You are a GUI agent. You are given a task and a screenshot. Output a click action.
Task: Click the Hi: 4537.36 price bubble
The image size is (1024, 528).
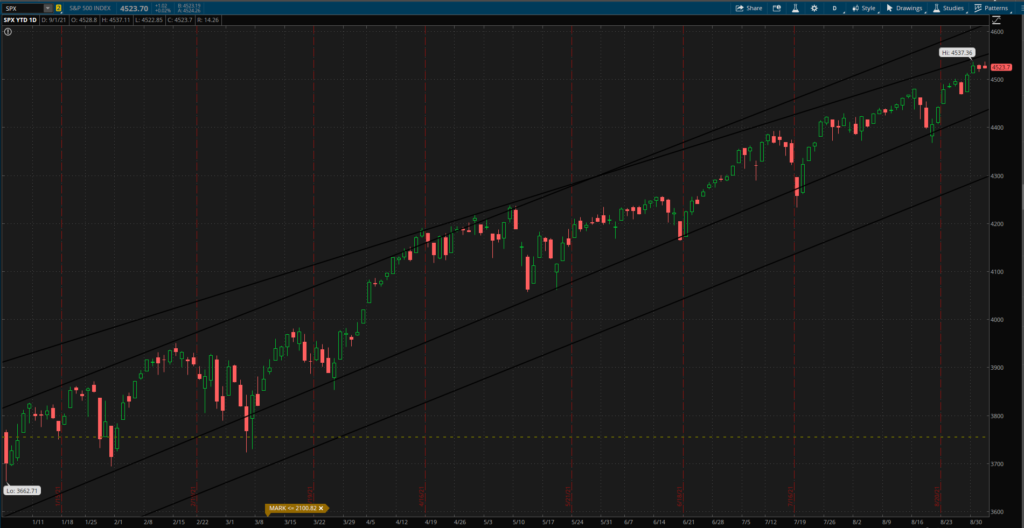[x=957, y=52]
